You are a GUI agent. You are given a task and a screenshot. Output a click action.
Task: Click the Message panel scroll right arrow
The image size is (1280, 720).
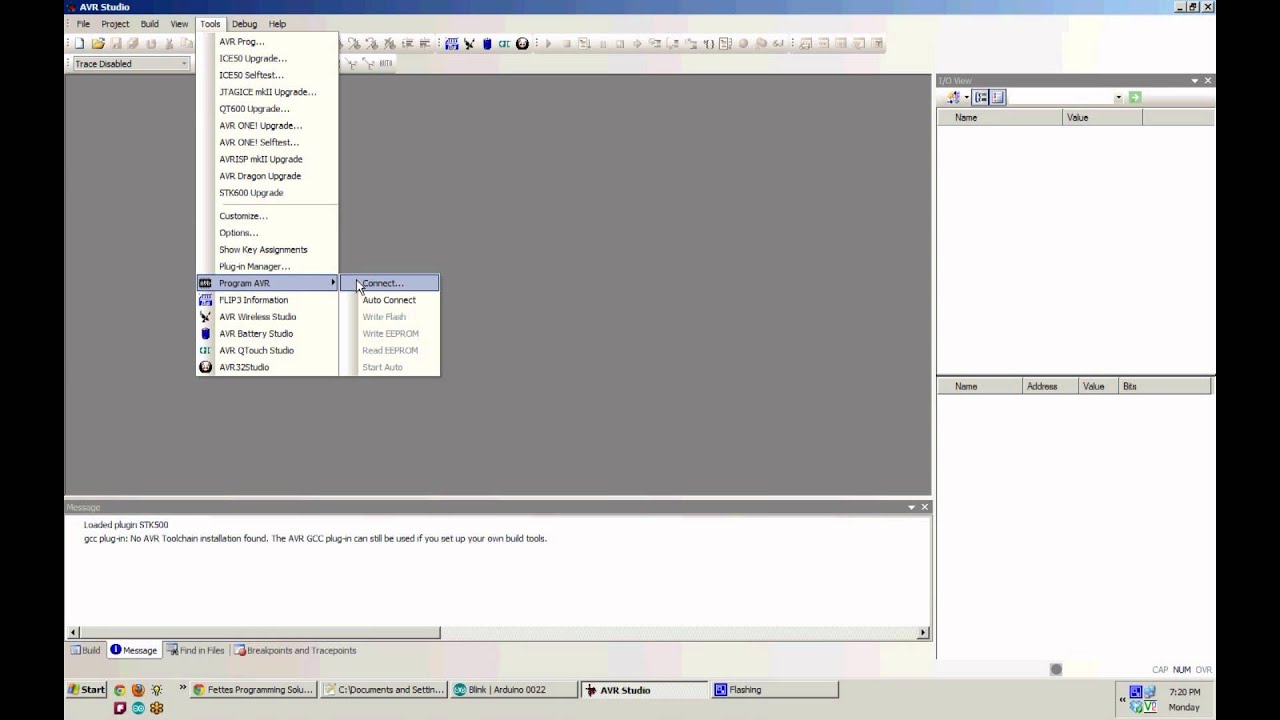click(923, 633)
